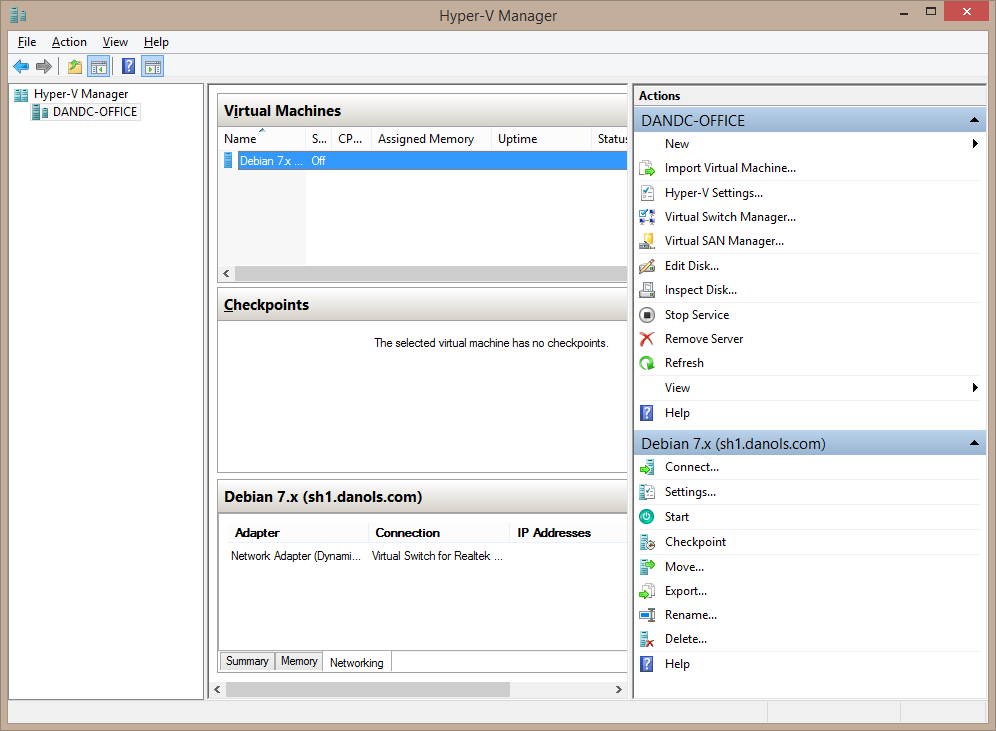
Task: Click the Delete icon with red X
Action: click(647, 639)
